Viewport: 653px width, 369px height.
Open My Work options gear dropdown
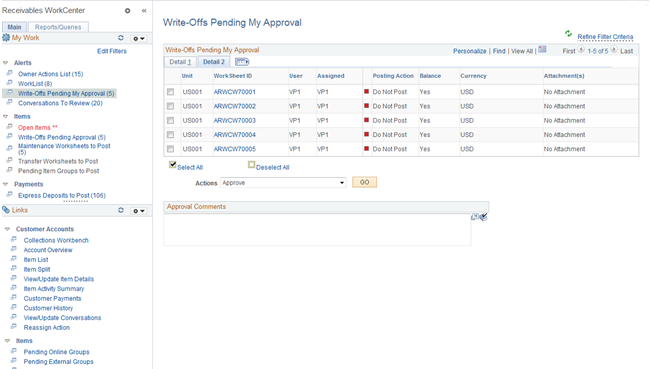coord(139,38)
